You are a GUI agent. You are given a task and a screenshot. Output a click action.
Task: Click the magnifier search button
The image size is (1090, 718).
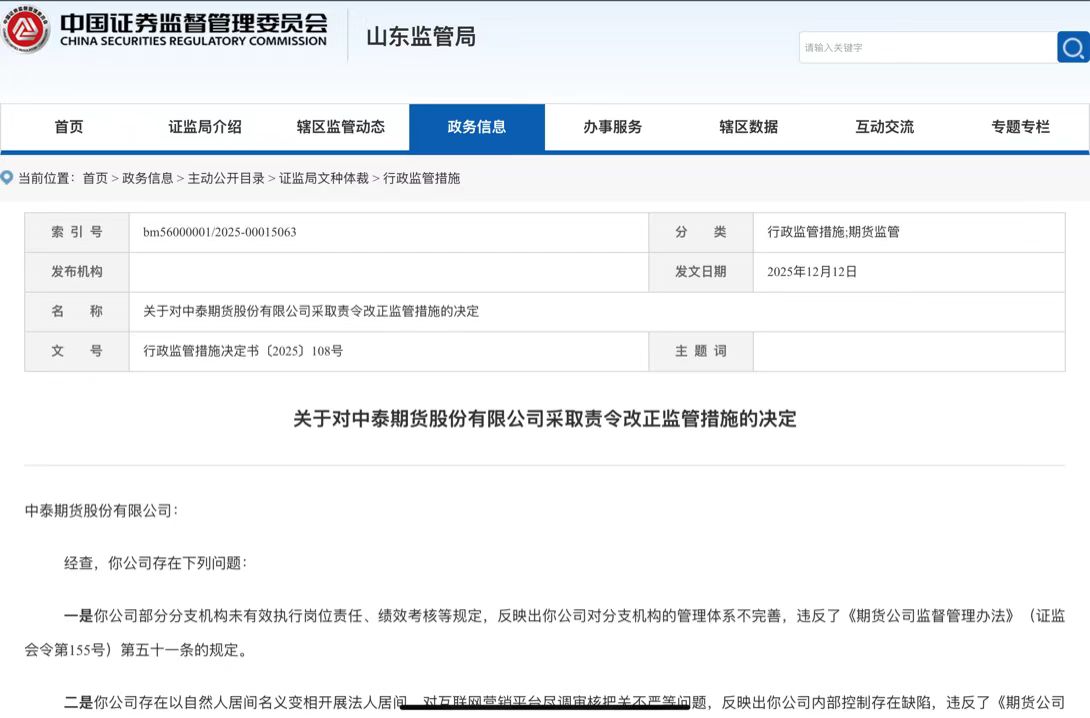[1073, 47]
